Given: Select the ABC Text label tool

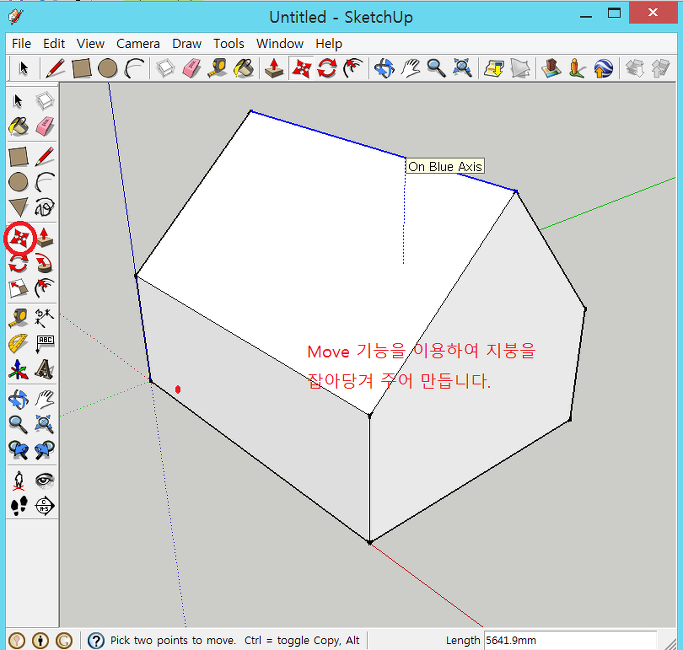Looking at the screenshot, I should pyautogui.click(x=44, y=344).
